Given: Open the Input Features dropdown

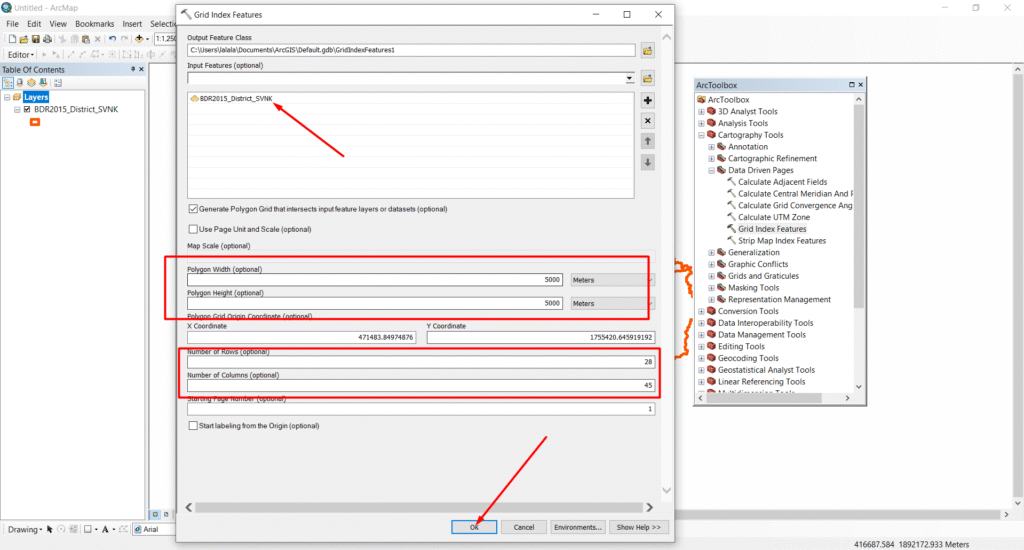Looking at the screenshot, I should click(630, 78).
